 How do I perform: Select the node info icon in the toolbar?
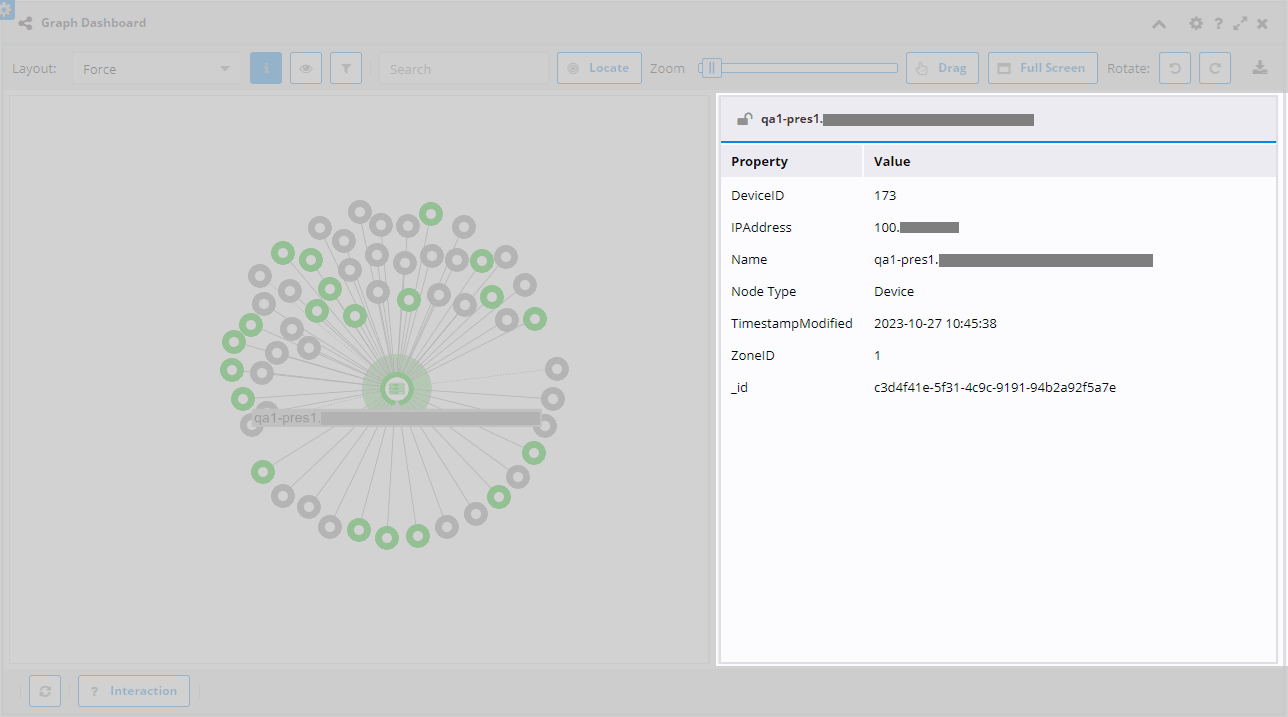pos(265,67)
